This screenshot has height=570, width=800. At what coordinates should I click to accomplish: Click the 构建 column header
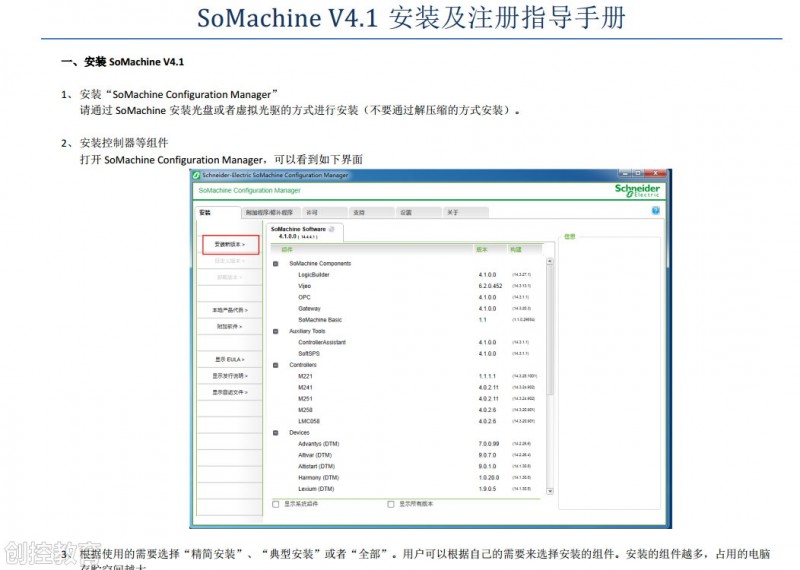point(525,250)
